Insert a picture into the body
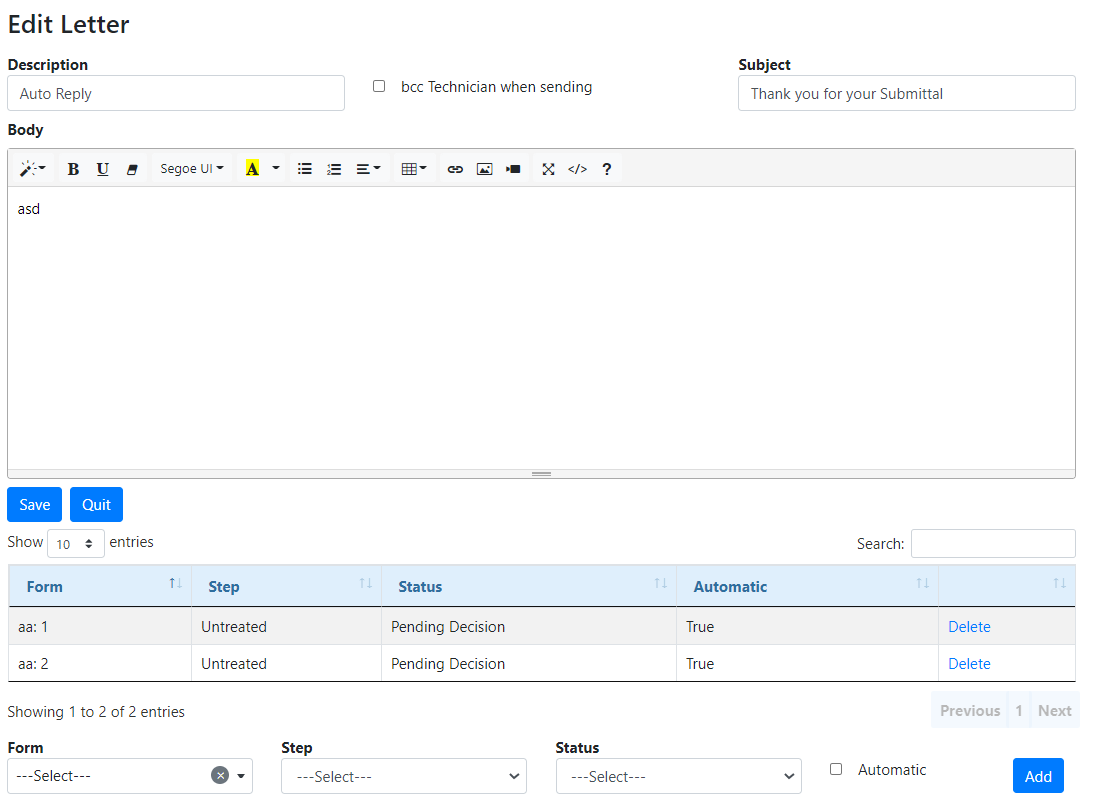1097x807 pixels. (x=484, y=169)
